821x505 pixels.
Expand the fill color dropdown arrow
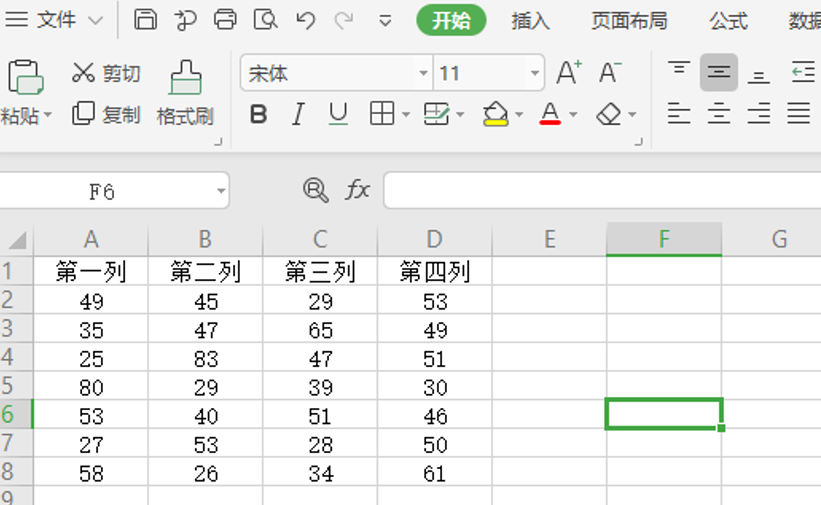(x=519, y=114)
